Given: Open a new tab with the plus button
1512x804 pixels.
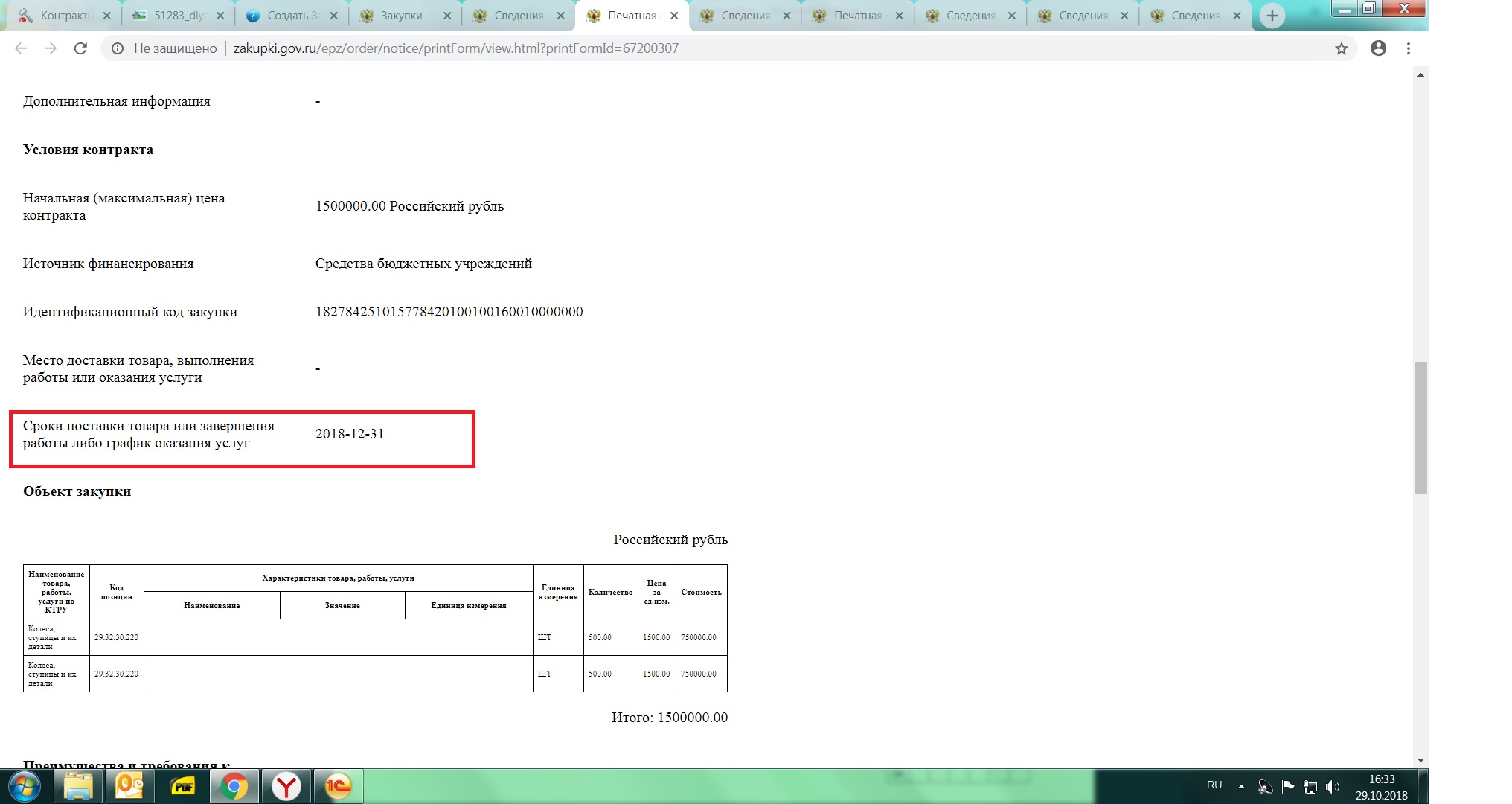Looking at the screenshot, I should click(1272, 16).
